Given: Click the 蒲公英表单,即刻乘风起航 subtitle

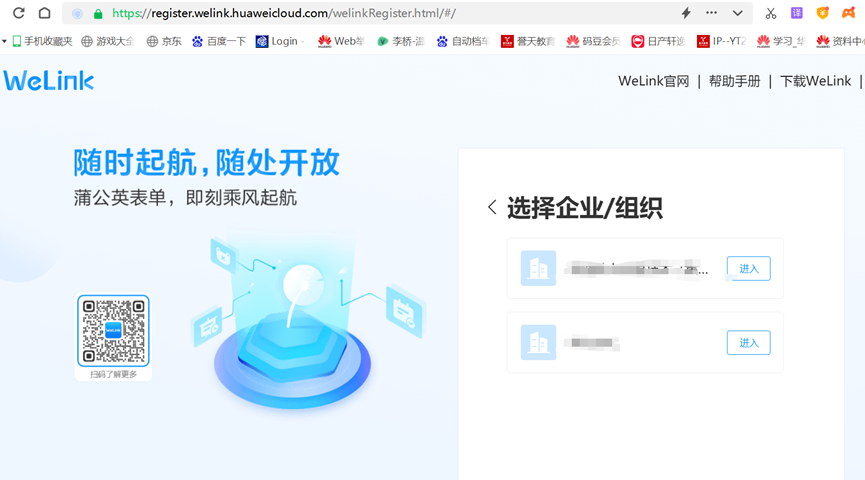Looking at the screenshot, I should pyautogui.click(x=185, y=198).
